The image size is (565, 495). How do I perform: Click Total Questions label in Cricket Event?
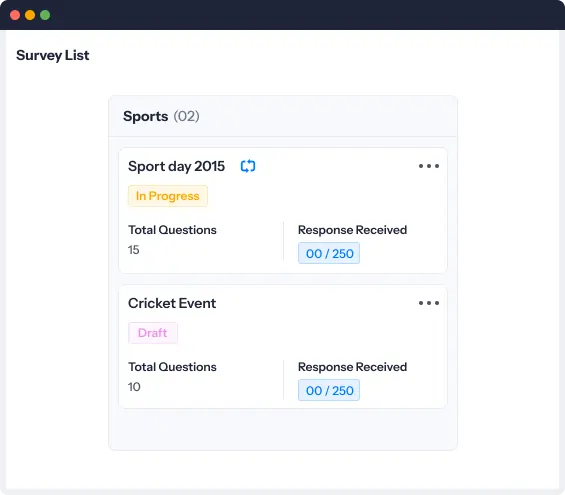172,367
